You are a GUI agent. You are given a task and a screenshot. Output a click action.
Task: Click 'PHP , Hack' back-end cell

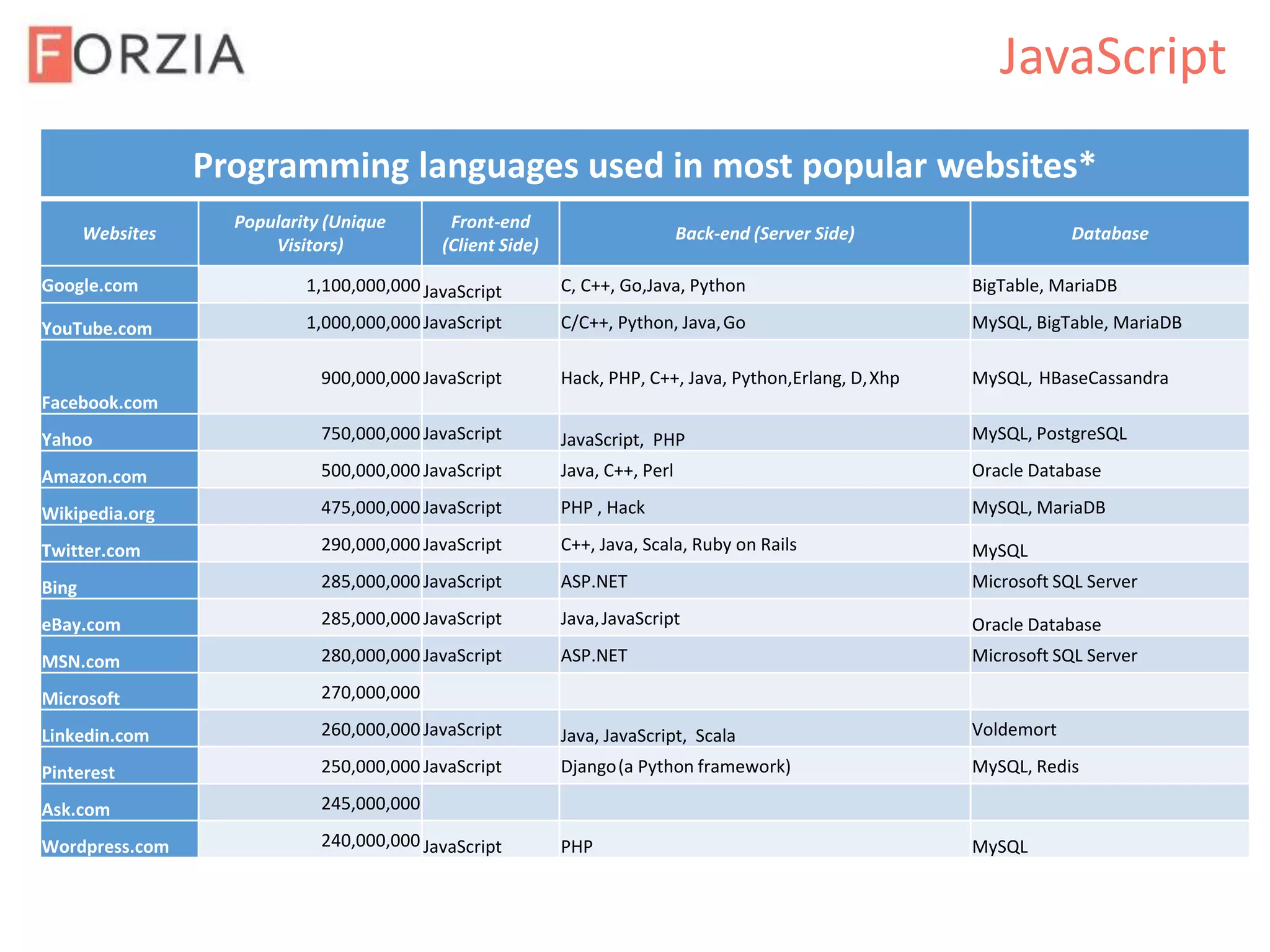(603, 508)
